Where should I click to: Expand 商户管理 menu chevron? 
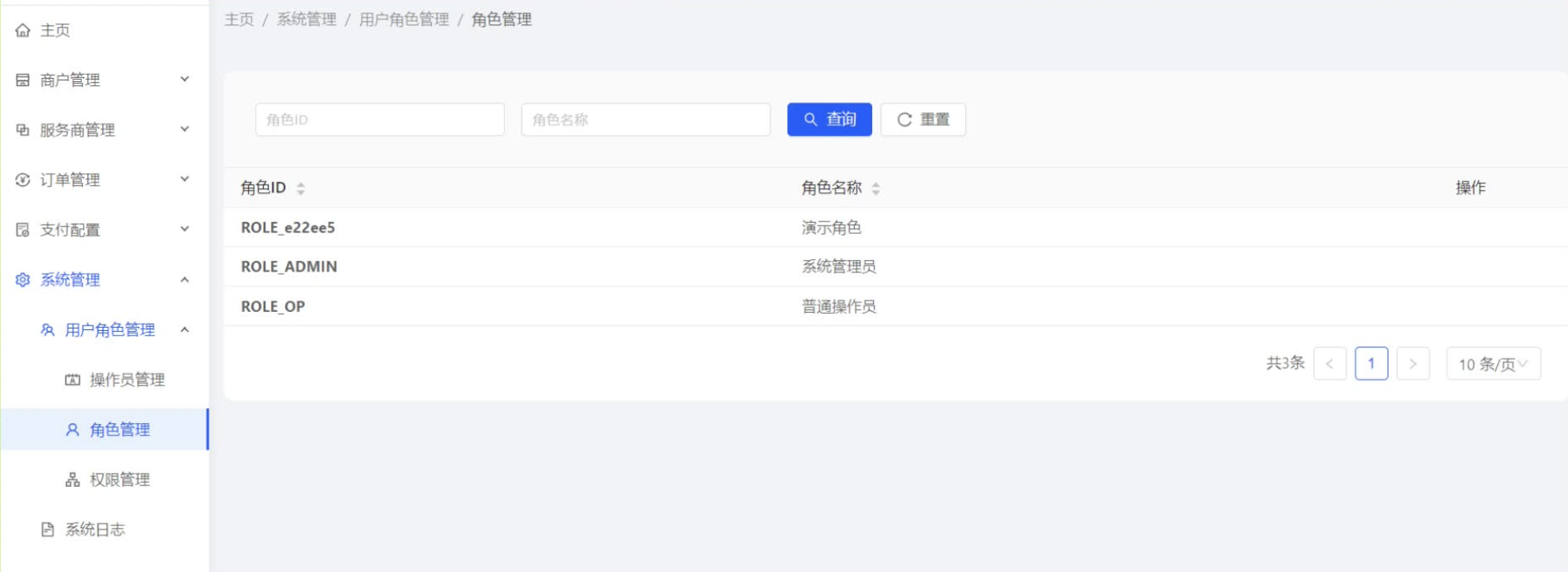coord(185,80)
